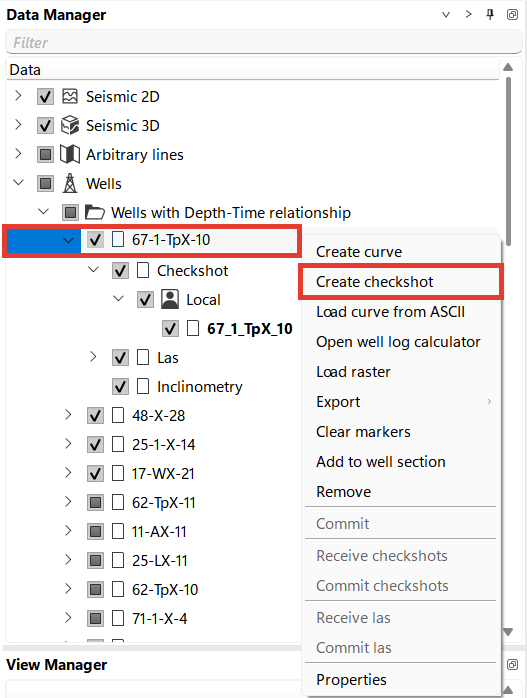Image resolution: width=527 pixels, height=698 pixels.
Task: Choose Properties in the context menu
Action: coord(351,680)
